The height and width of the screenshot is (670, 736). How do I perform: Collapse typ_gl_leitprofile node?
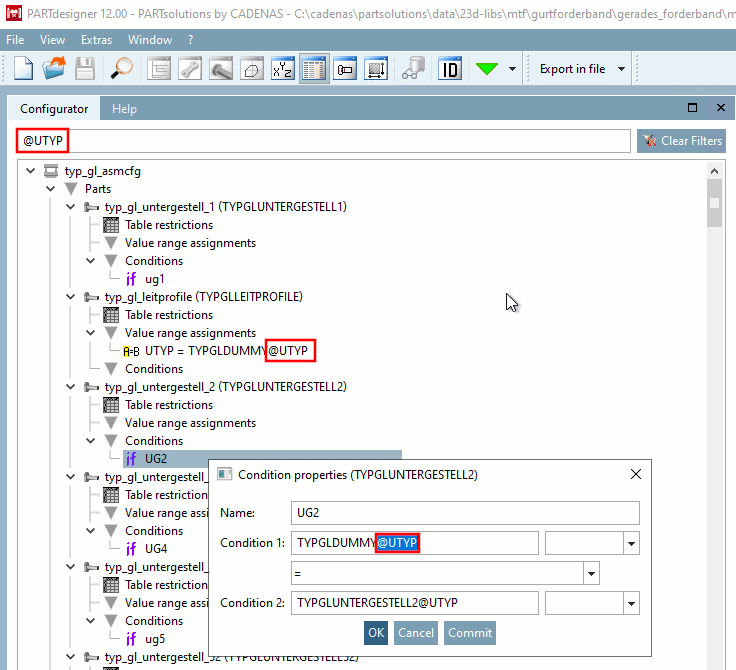70,297
